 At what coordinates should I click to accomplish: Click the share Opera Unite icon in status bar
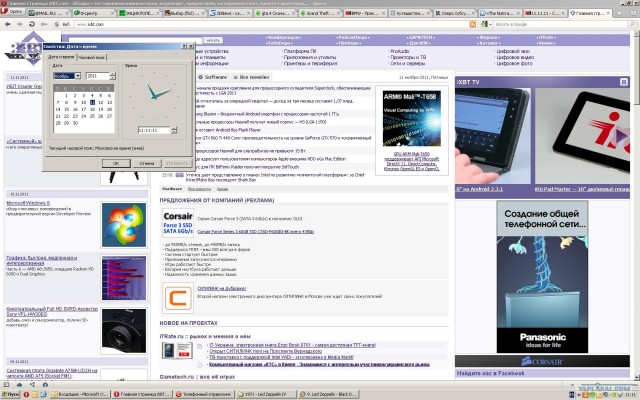tap(32, 384)
